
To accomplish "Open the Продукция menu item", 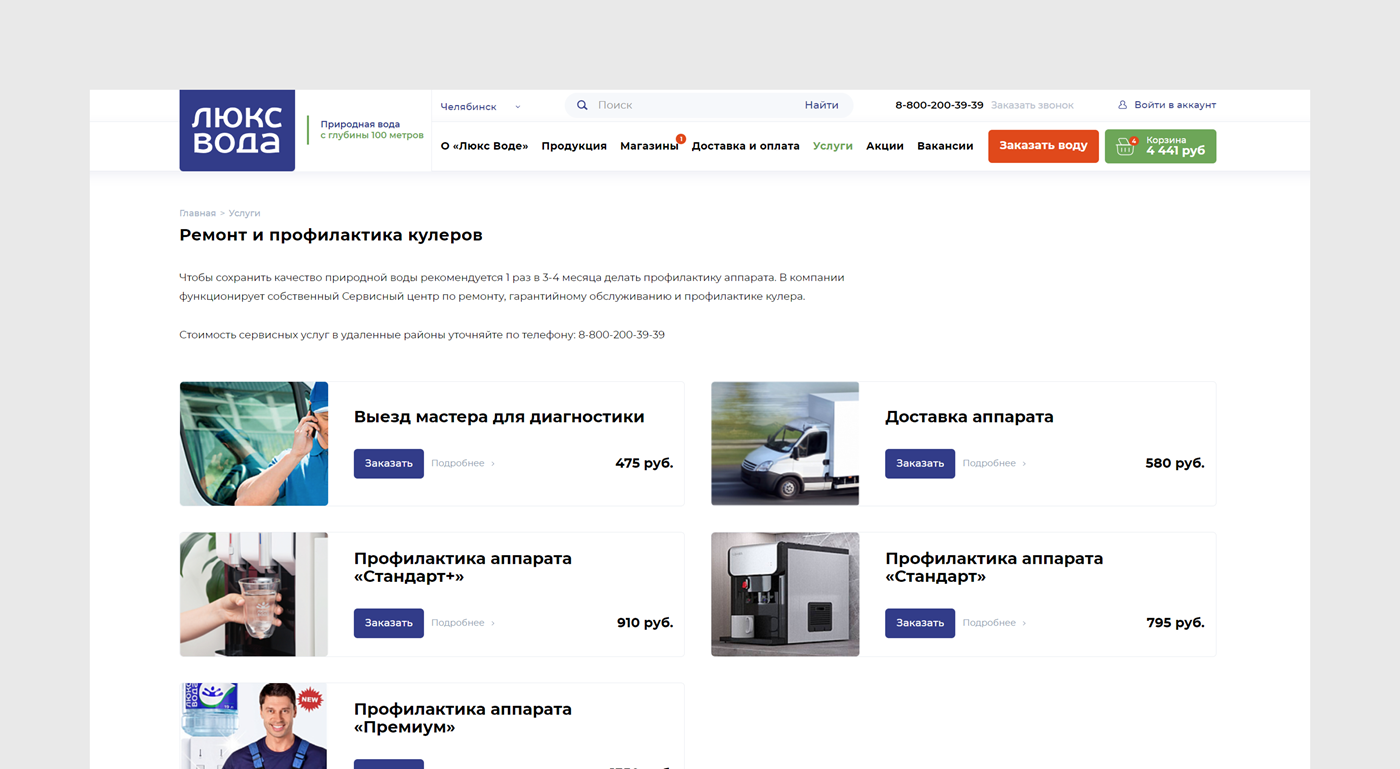I will 574,146.
